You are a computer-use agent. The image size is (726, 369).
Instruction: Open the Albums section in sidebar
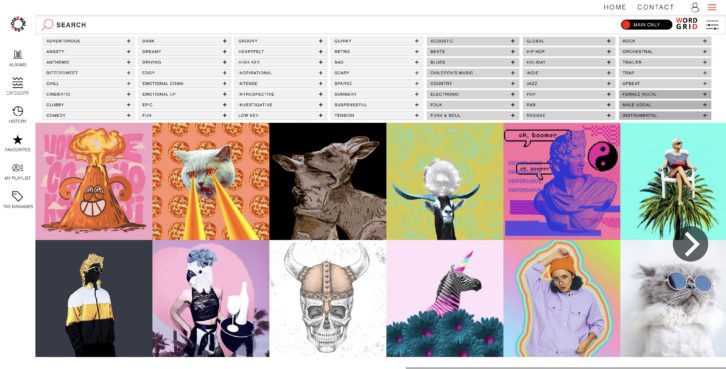(x=18, y=58)
